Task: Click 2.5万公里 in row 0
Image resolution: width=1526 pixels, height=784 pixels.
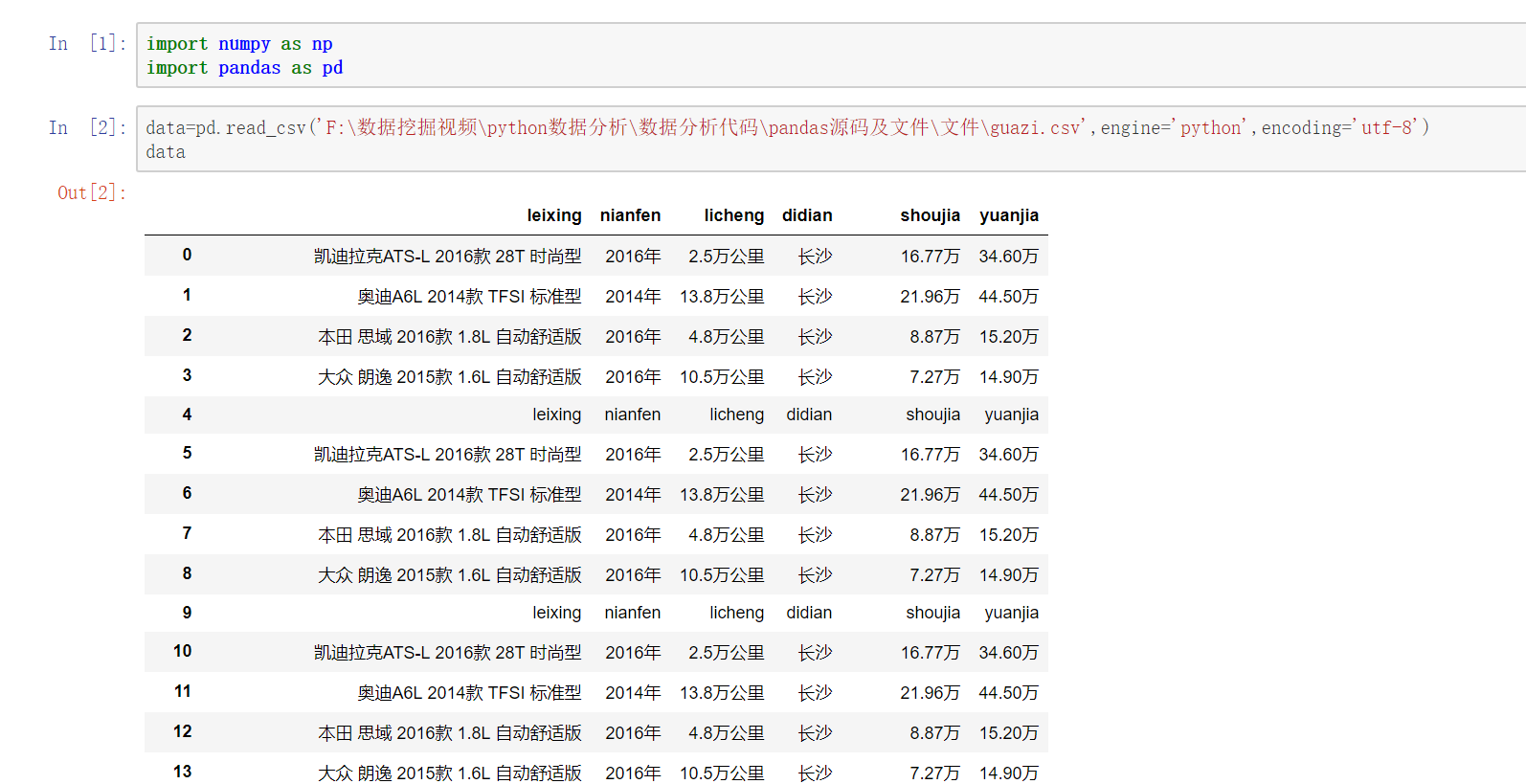Action: [726, 257]
